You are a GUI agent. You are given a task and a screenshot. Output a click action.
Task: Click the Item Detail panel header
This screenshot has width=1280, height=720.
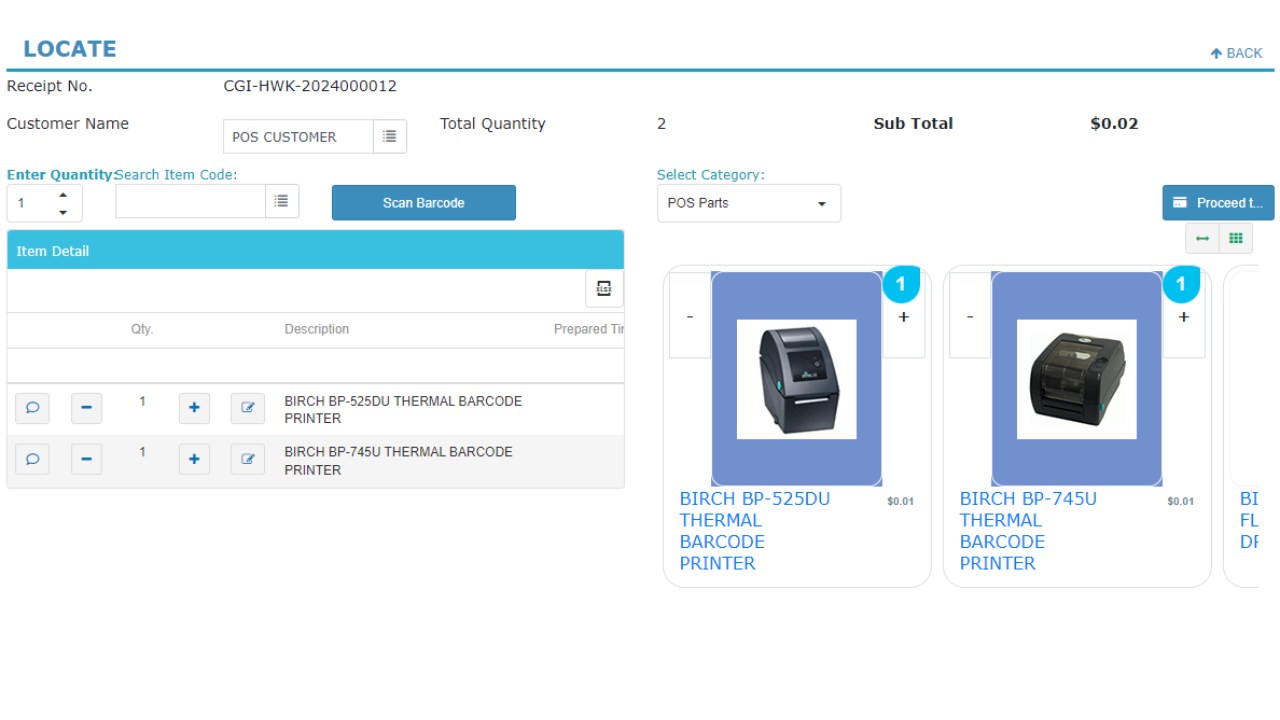[315, 250]
